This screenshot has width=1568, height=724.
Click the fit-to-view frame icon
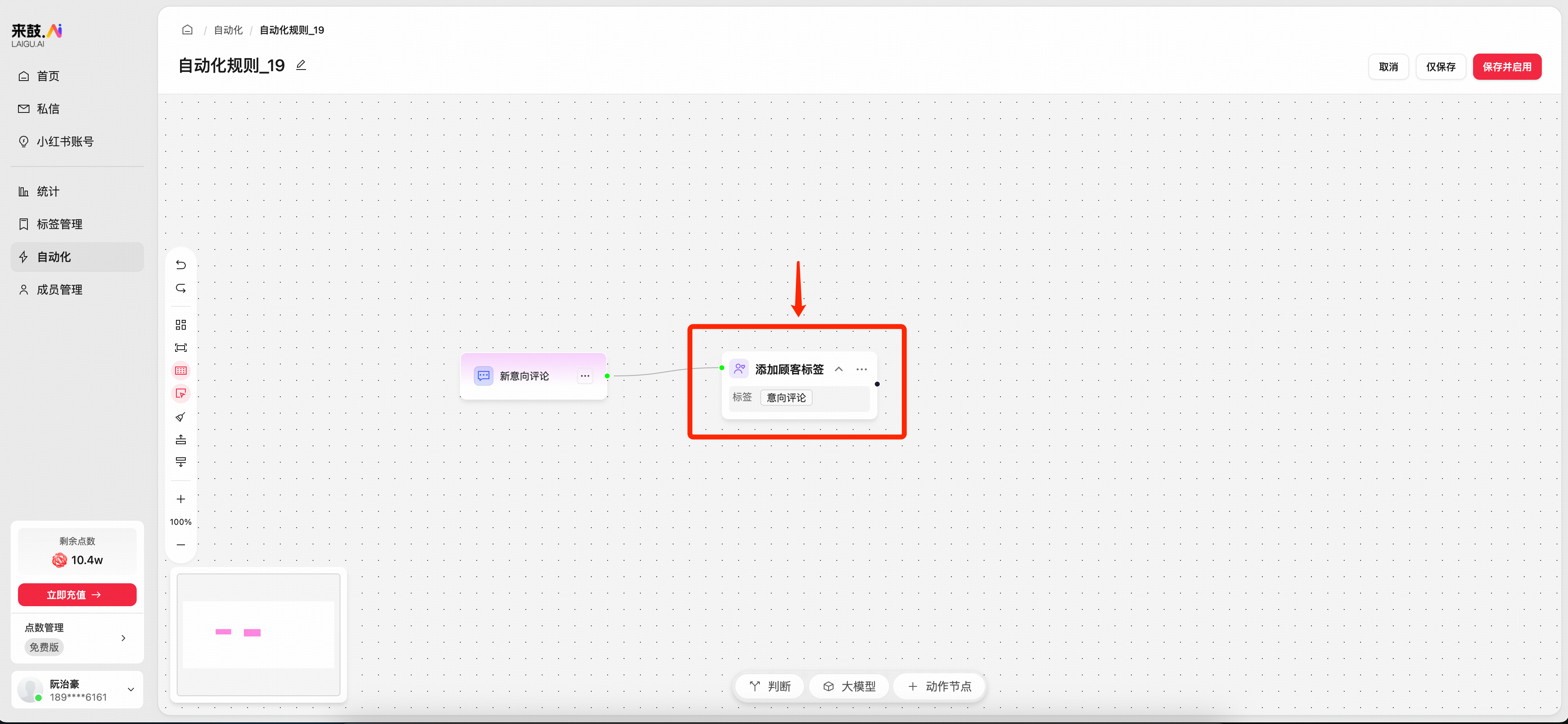coord(181,347)
